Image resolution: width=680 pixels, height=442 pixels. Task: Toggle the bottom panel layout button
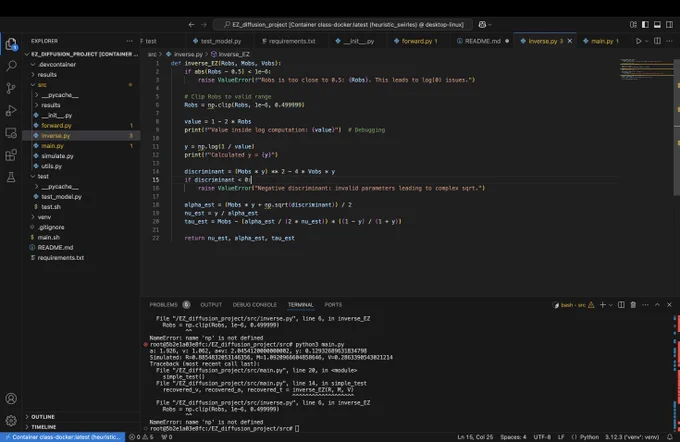pyautogui.click(x=657, y=25)
